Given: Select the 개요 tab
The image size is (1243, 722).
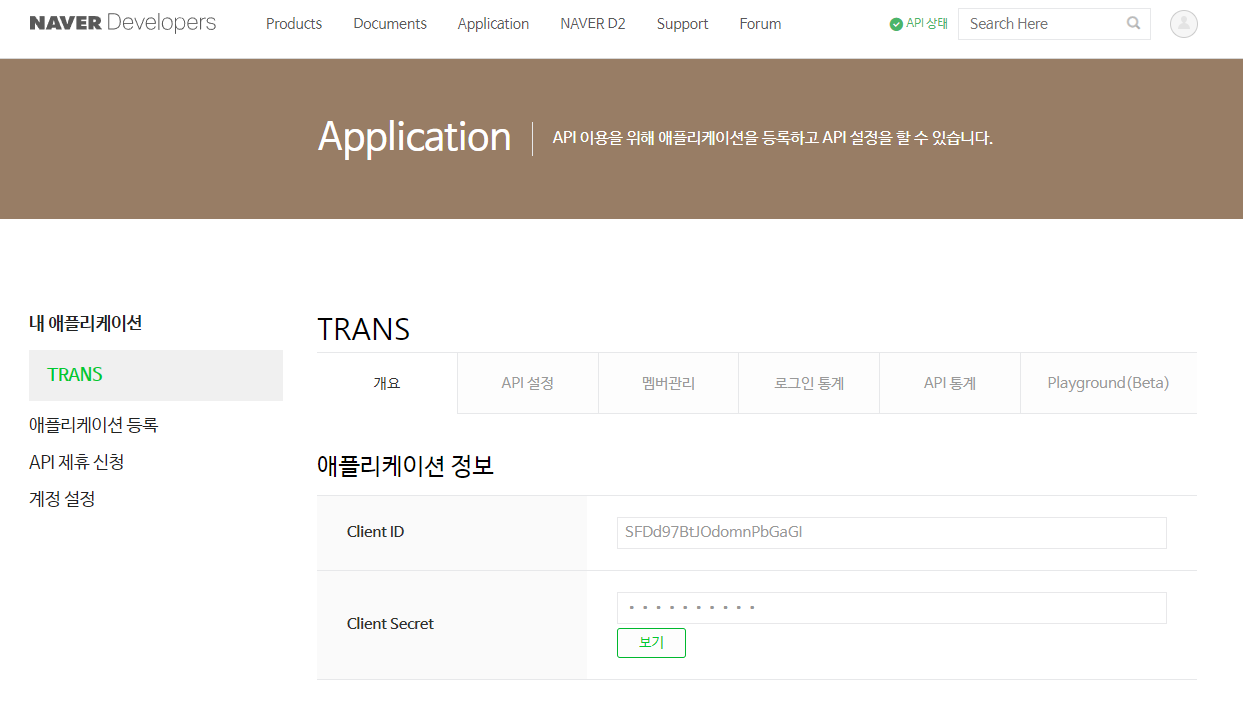Looking at the screenshot, I should point(387,383).
